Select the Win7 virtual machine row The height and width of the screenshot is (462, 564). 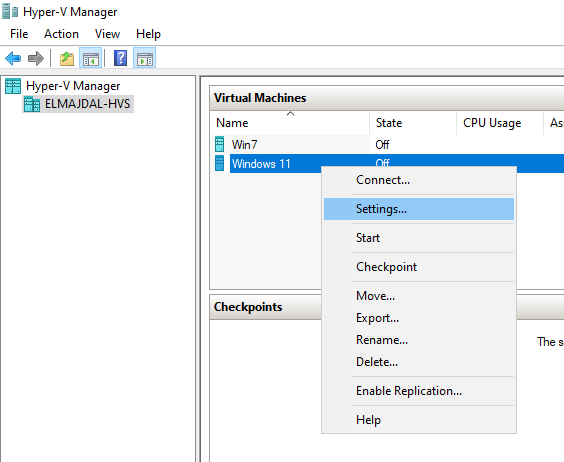pyautogui.click(x=387, y=145)
